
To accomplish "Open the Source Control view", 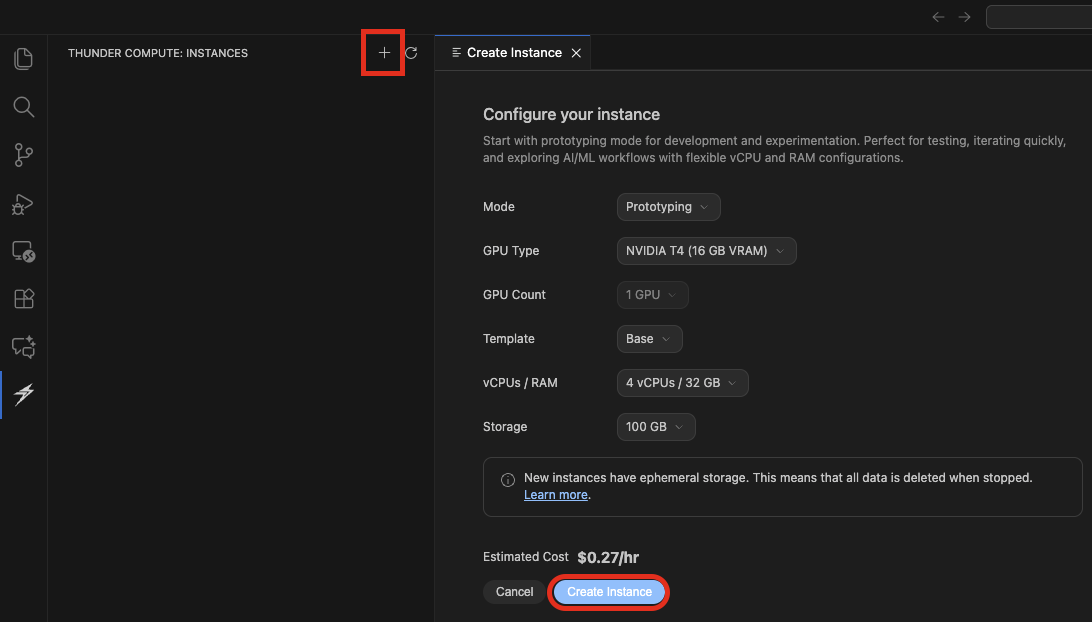I will click(x=22, y=155).
